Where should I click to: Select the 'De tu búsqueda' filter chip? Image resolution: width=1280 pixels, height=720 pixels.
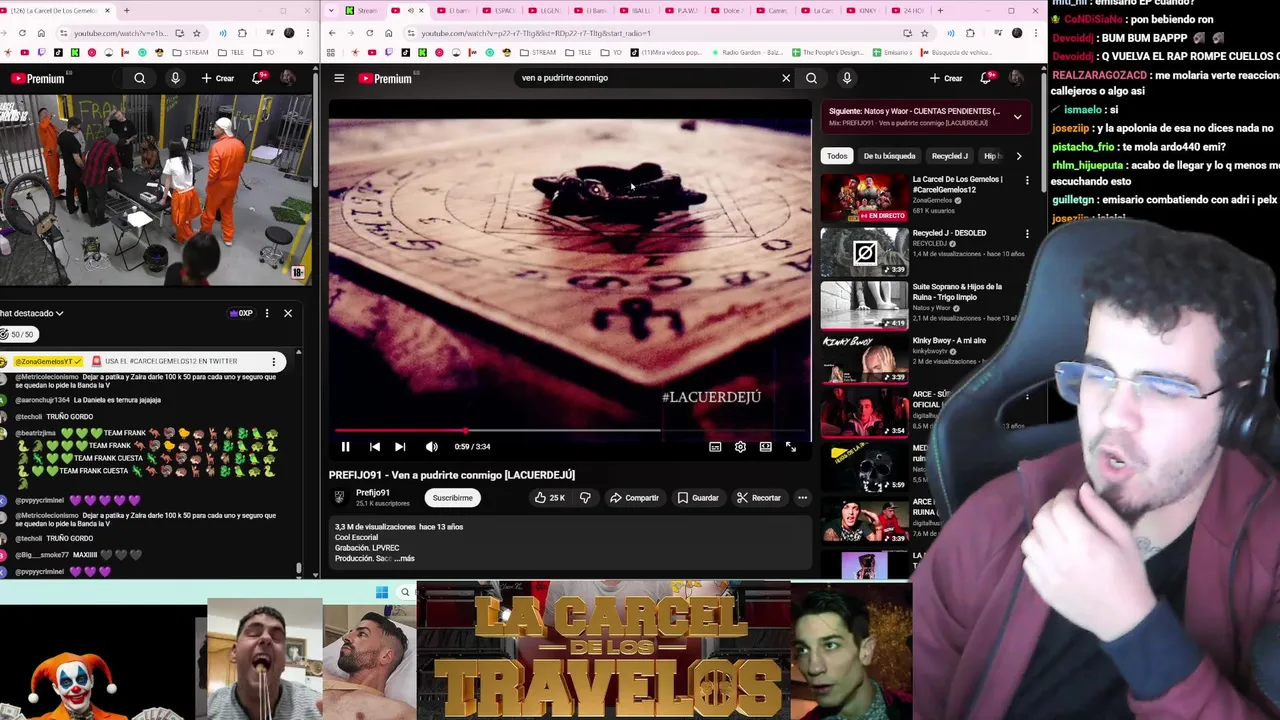tap(889, 156)
